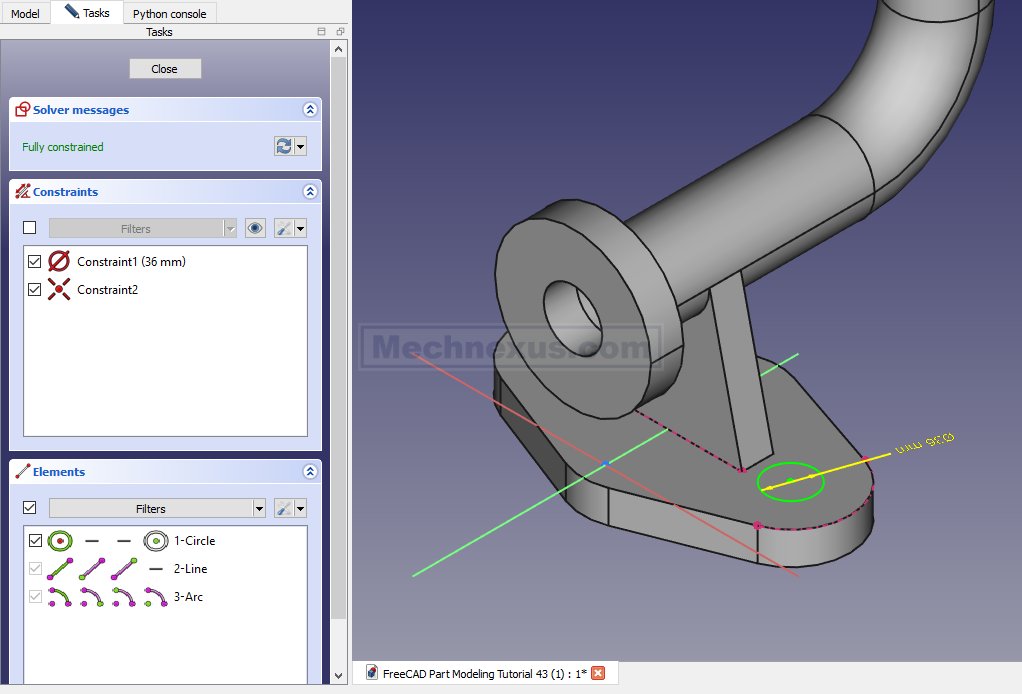Screen dimensions: 1022x694
Task: Click the coincident icon of Constraint2
Action: [x=60, y=290]
